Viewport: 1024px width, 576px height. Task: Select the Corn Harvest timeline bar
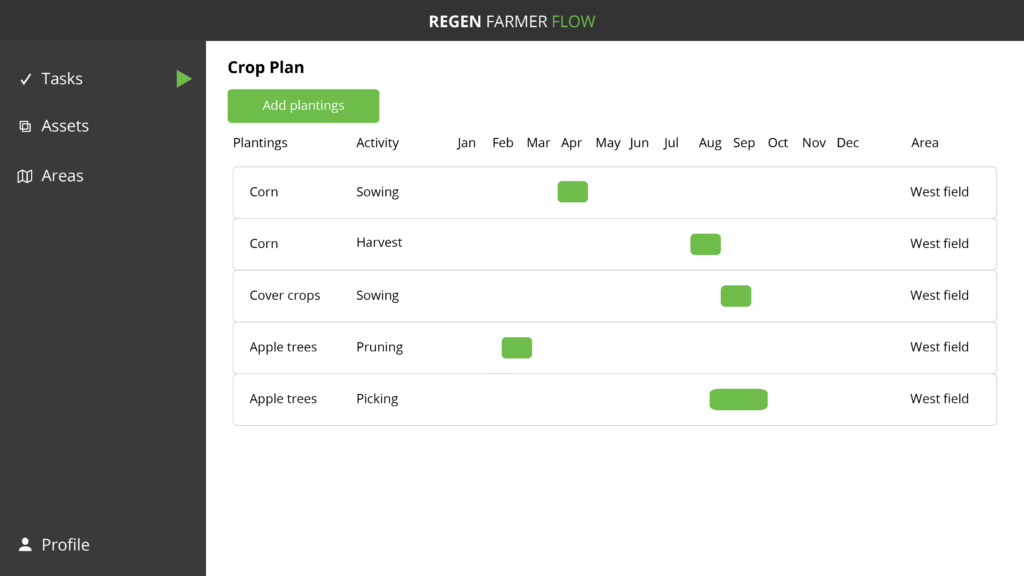point(705,244)
